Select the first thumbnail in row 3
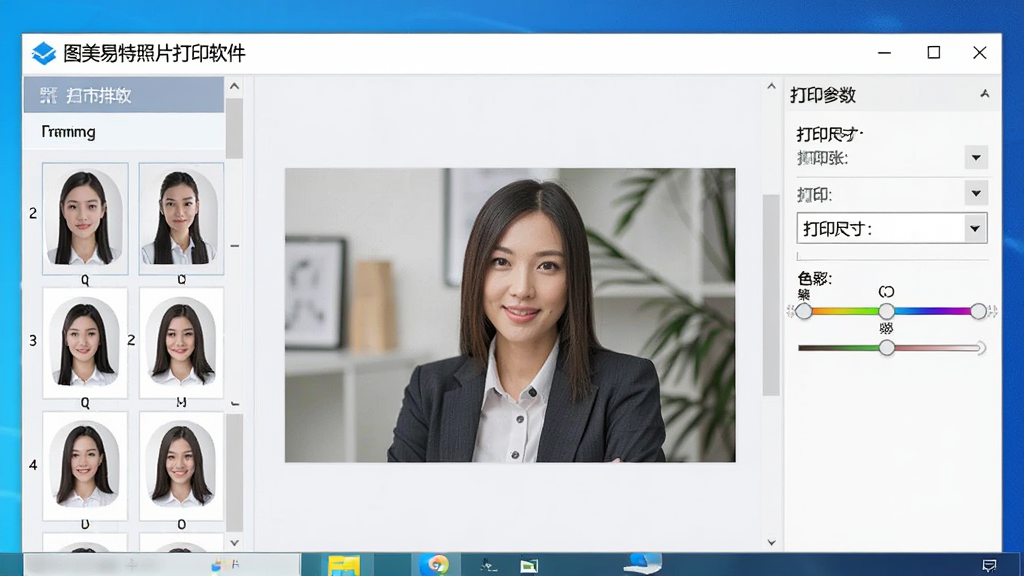The image size is (1024, 576). 85,343
